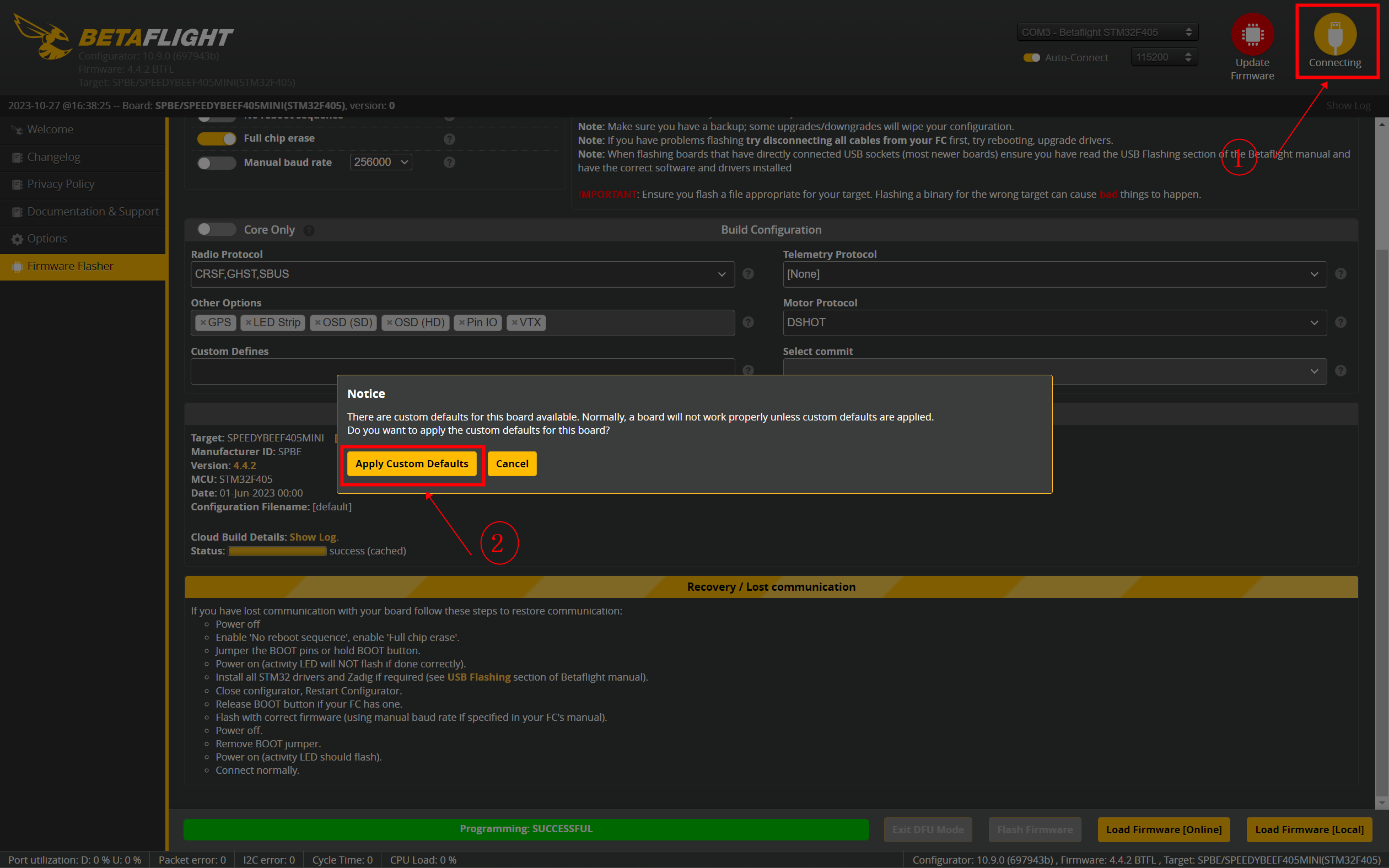Open the USB Flashing link
This screenshot has width=1389, height=868.
click(478, 677)
